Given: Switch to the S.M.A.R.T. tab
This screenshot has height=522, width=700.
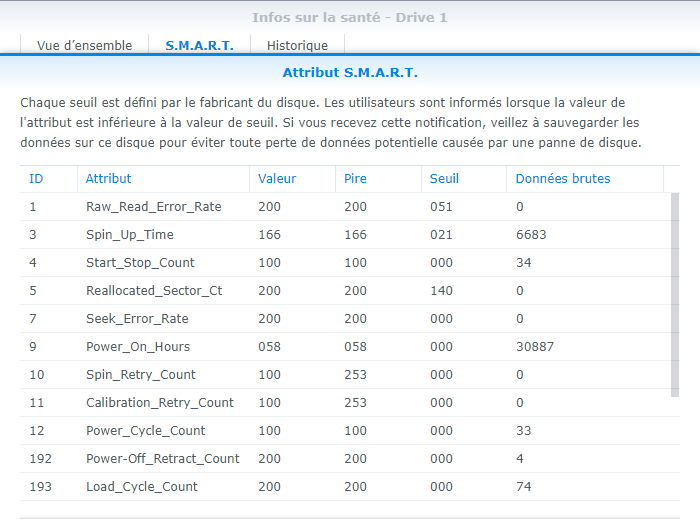Looking at the screenshot, I should point(199,45).
